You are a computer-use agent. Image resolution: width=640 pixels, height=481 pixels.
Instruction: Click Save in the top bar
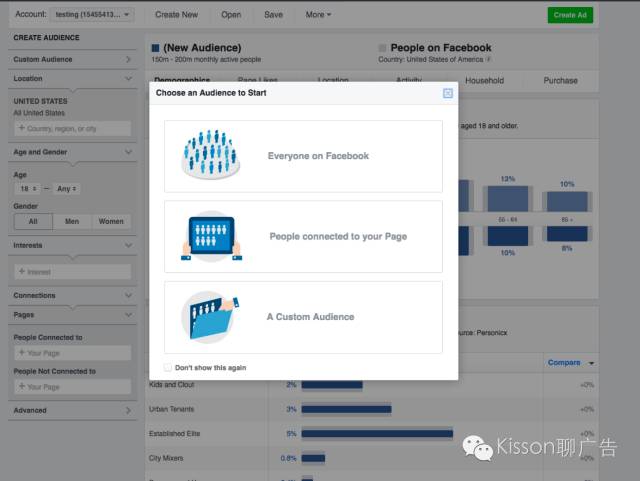coord(273,15)
